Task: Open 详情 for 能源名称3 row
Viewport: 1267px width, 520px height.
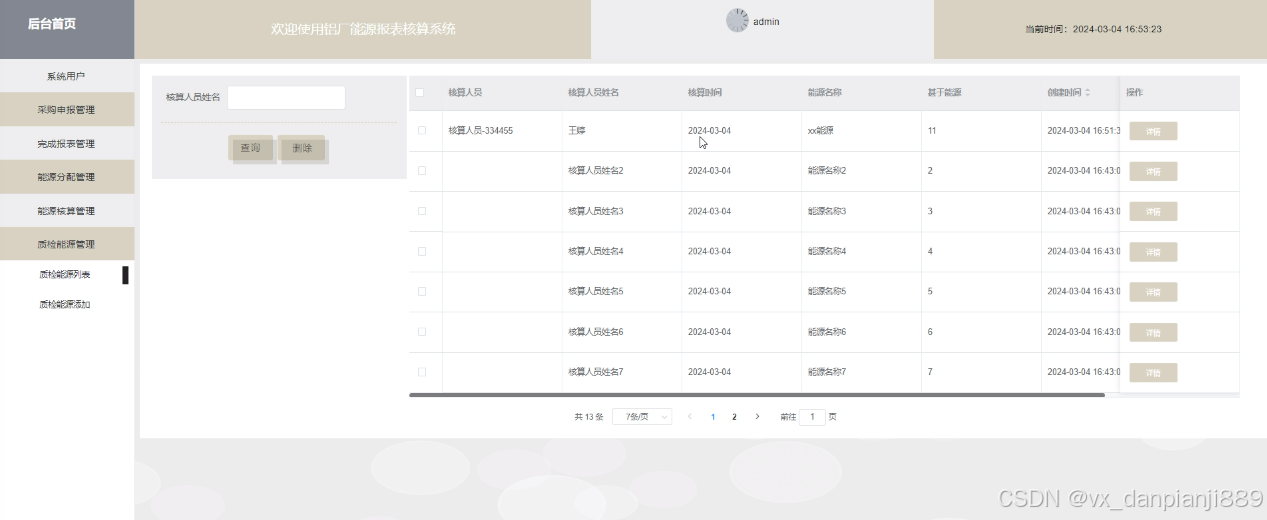Action: point(1153,211)
